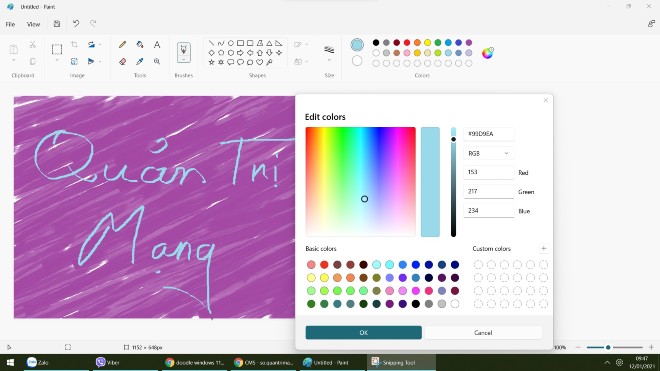Click the Paste clipboard icon

pos(13,49)
